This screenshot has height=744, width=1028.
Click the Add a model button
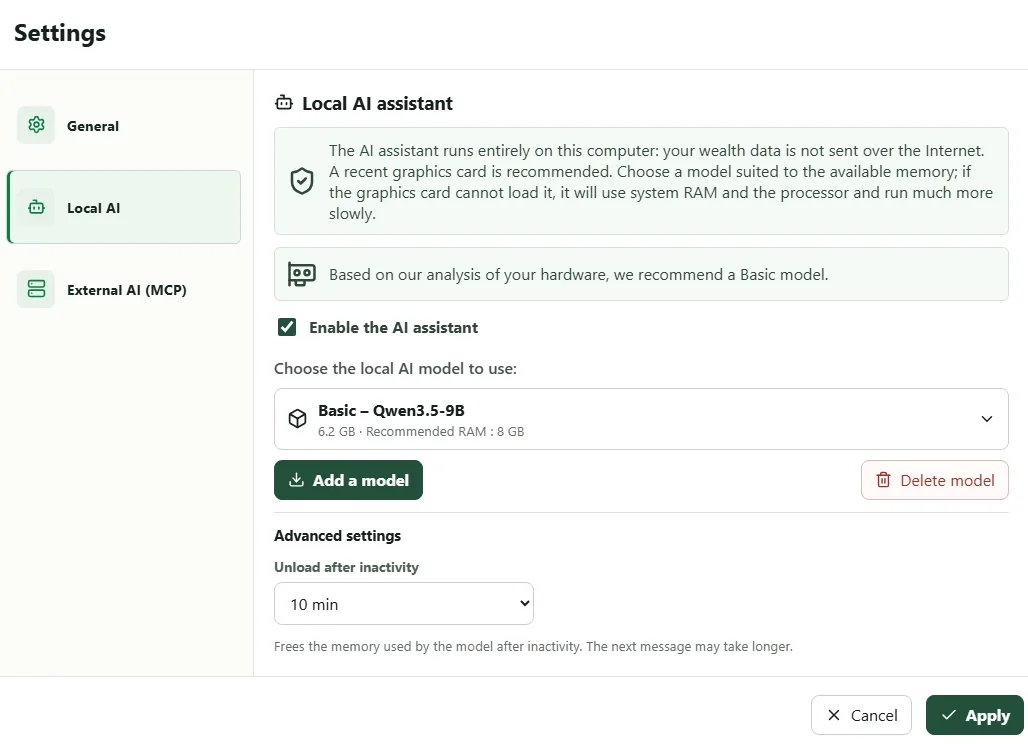point(348,480)
